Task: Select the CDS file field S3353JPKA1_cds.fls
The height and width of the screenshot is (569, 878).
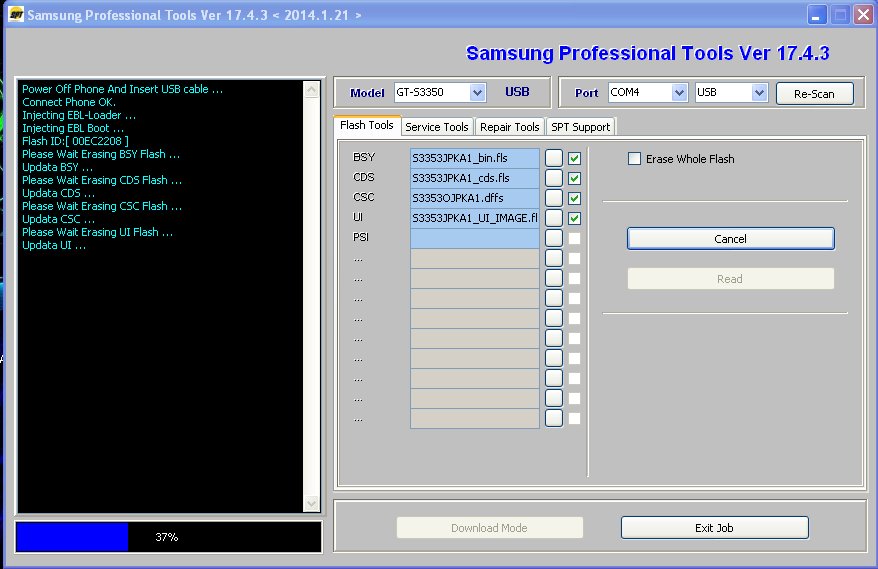Action: click(475, 178)
